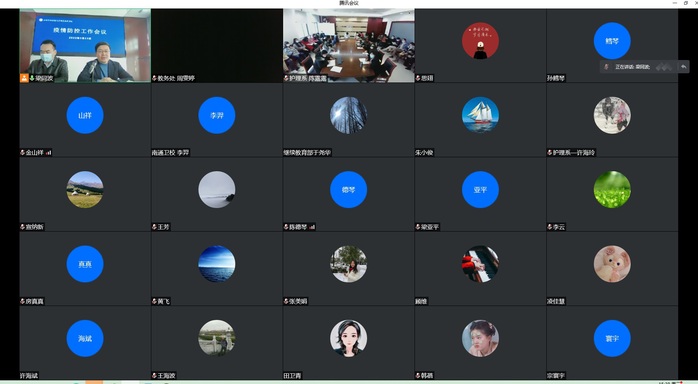The height and width of the screenshot is (384, 698).
Task: Click the blue avatar labeled 海斌
Action: [x=85, y=339]
